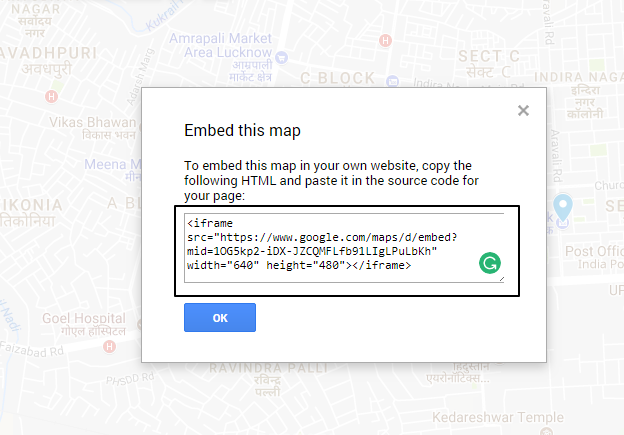Click the 'C BLOCK' area label
The width and height of the screenshot is (624, 435).
(337, 78)
